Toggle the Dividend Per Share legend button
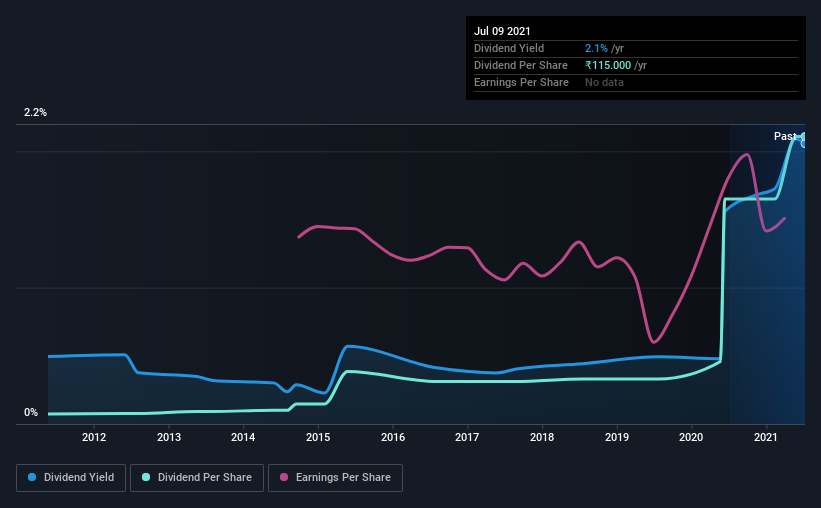 (x=197, y=478)
